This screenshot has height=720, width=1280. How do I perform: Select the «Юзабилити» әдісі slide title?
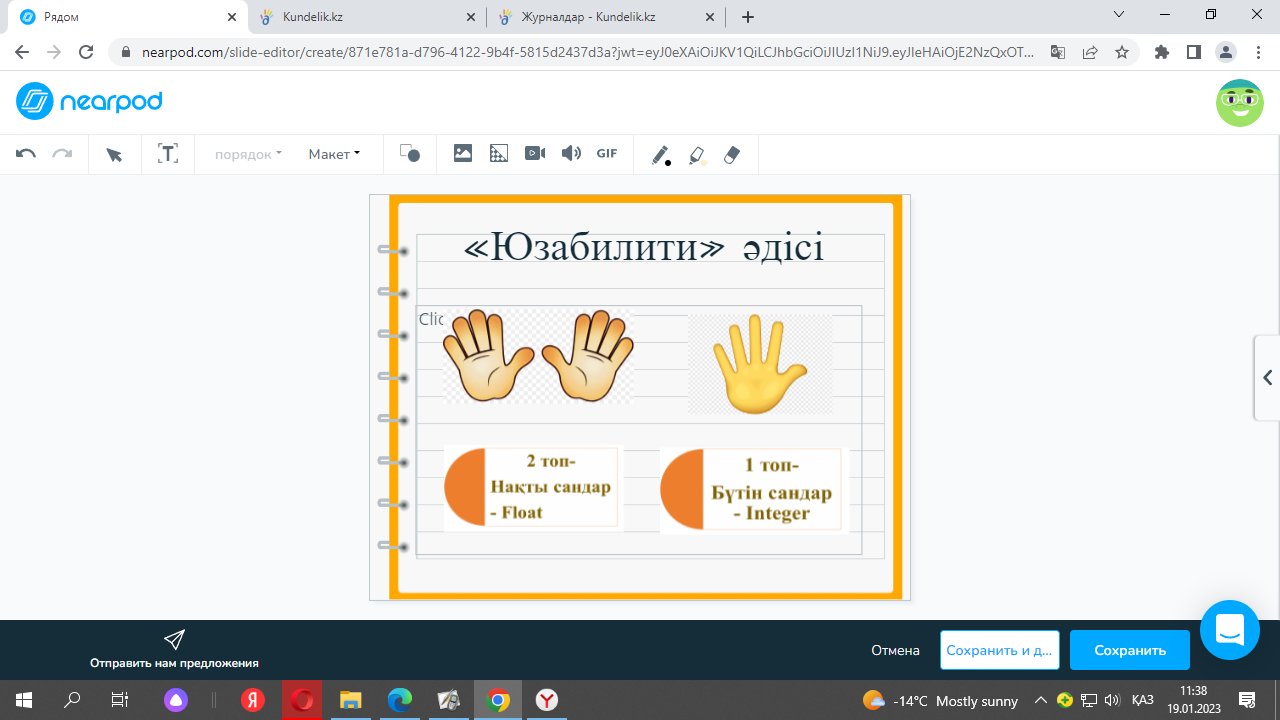[x=644, y=248]
